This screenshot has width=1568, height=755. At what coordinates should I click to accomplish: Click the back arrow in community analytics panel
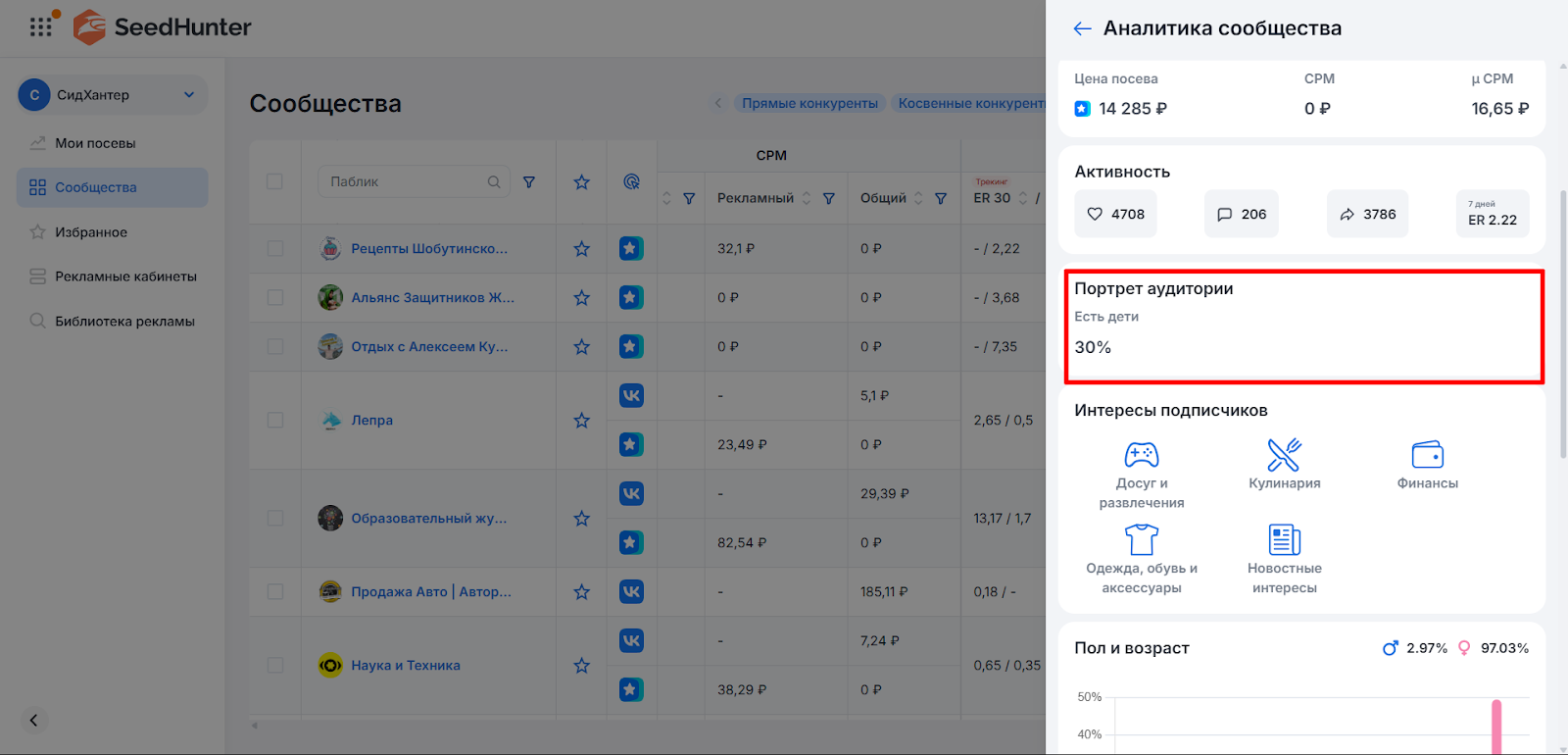coord(1082,28)
